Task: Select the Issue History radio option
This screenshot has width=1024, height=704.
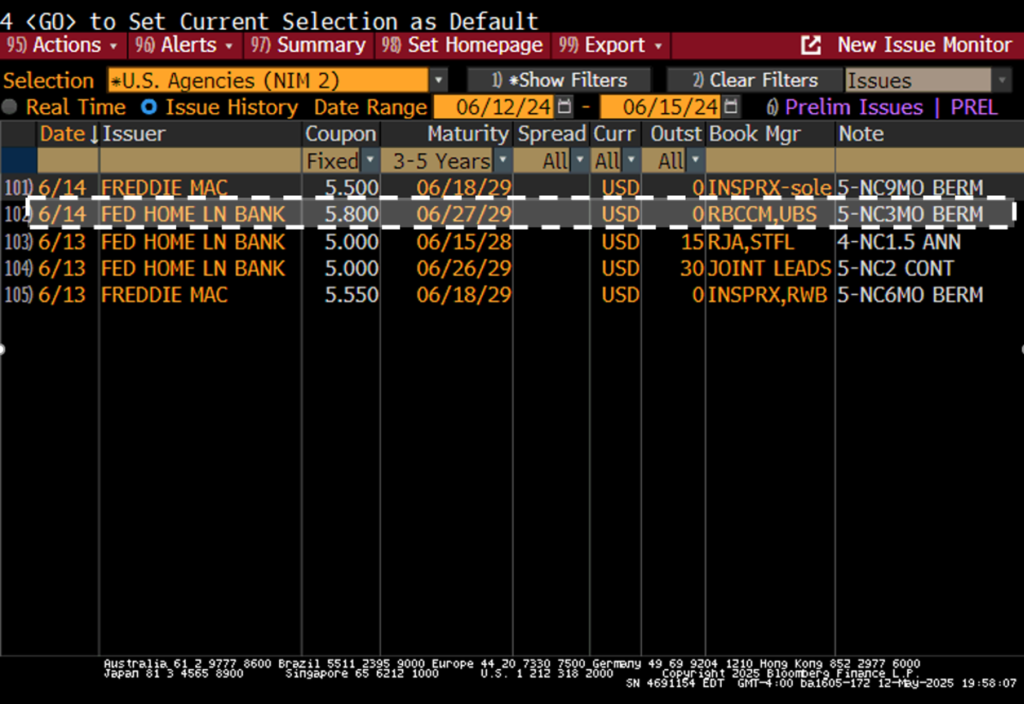Action: point(149,106)
